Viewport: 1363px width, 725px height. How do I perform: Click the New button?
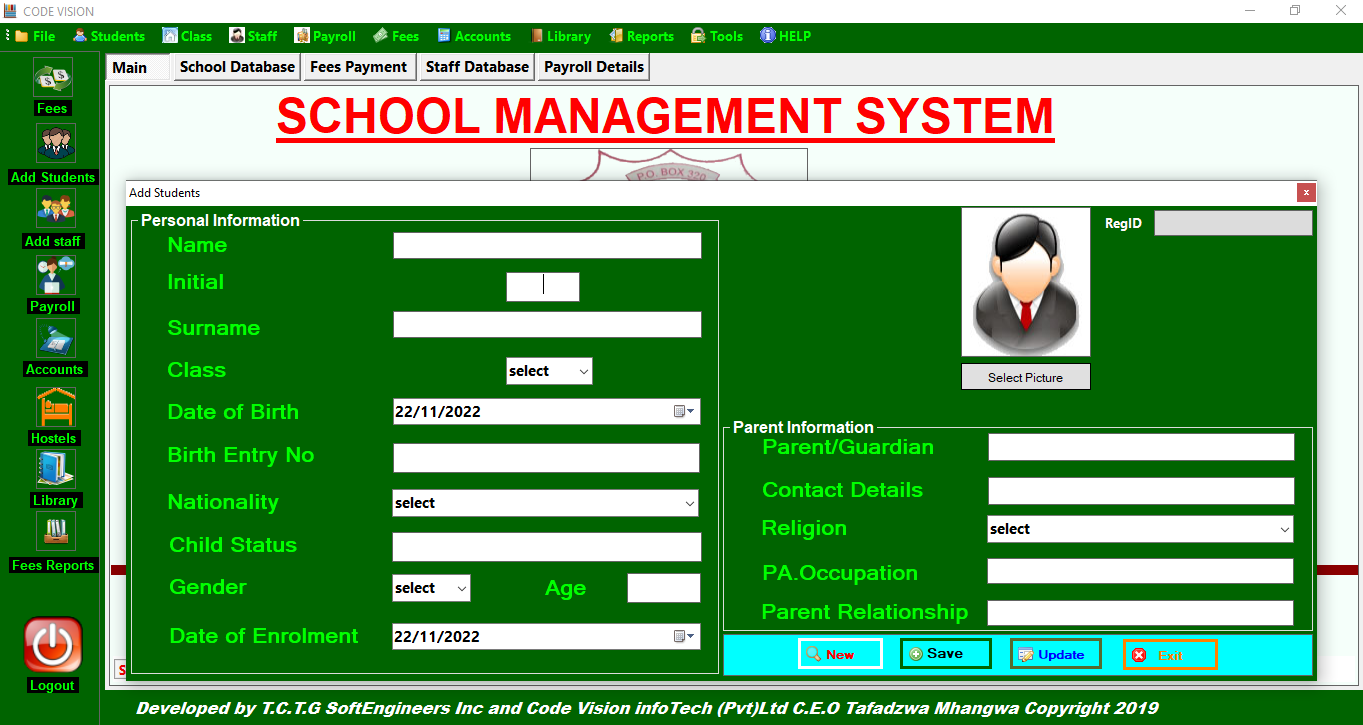pos(840,654)
